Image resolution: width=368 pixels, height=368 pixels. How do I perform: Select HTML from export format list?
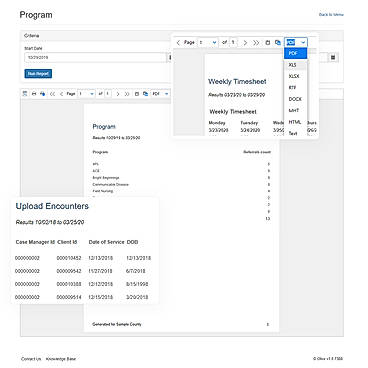pos(295,122)
